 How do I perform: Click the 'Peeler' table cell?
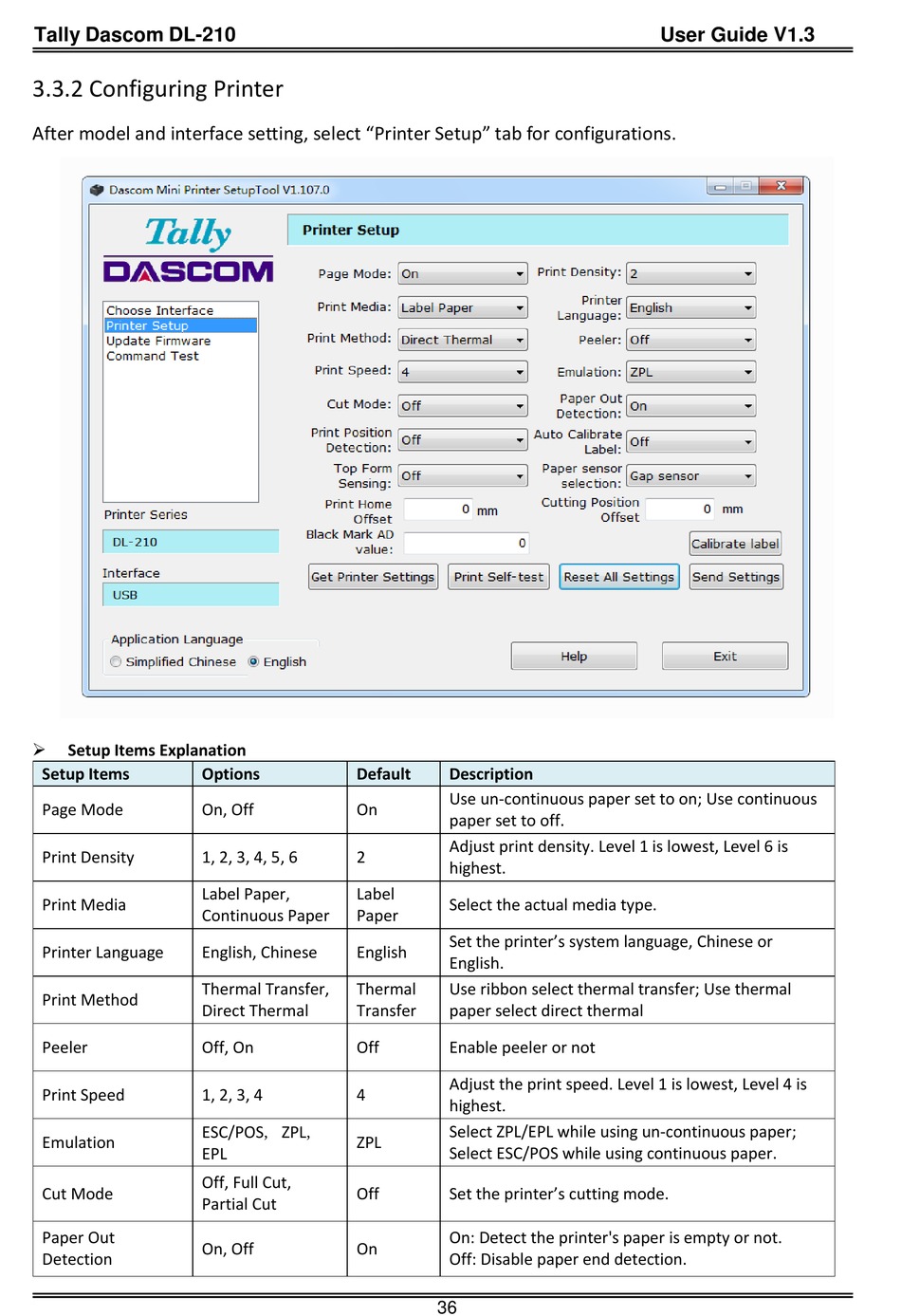pos(113,1047)
